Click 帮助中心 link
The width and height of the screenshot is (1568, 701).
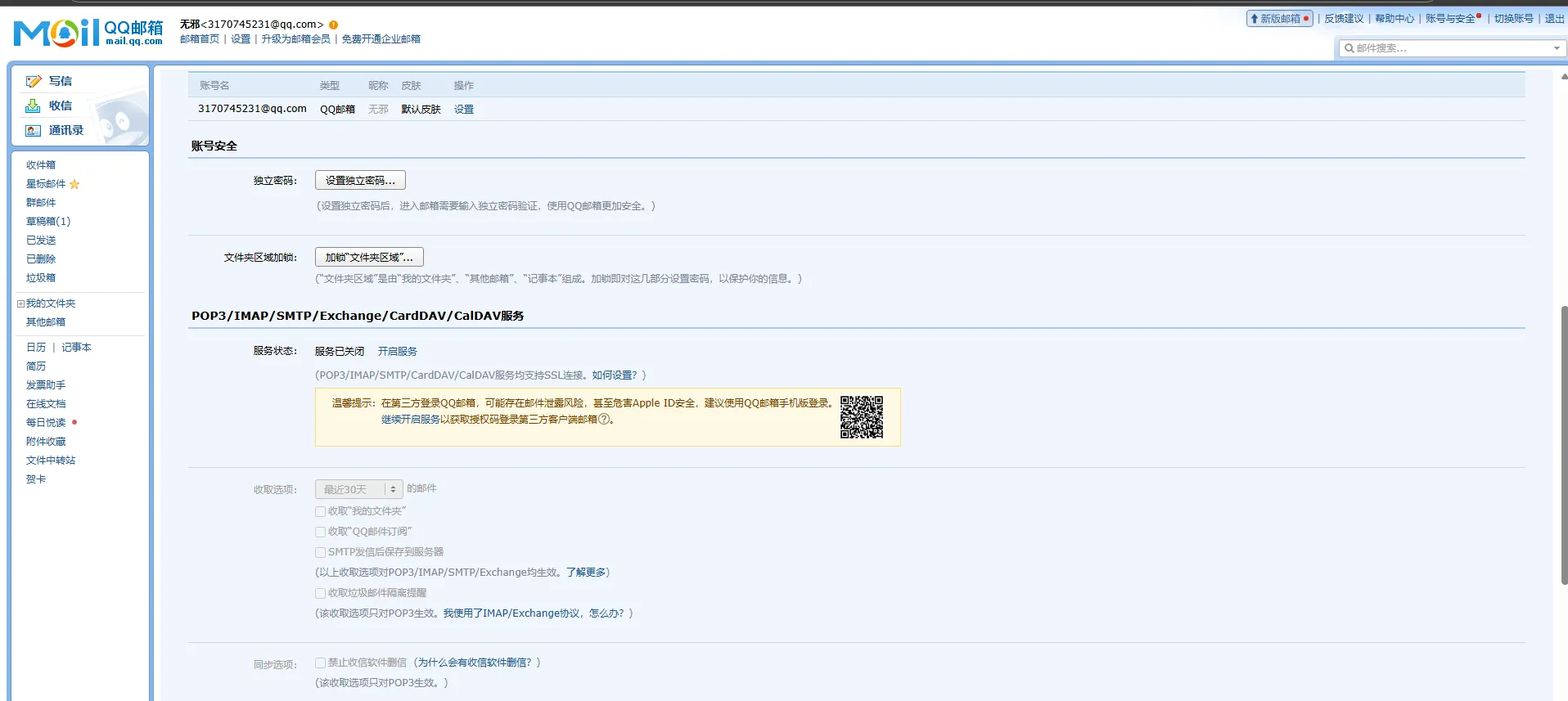(x=1395, y=19)
